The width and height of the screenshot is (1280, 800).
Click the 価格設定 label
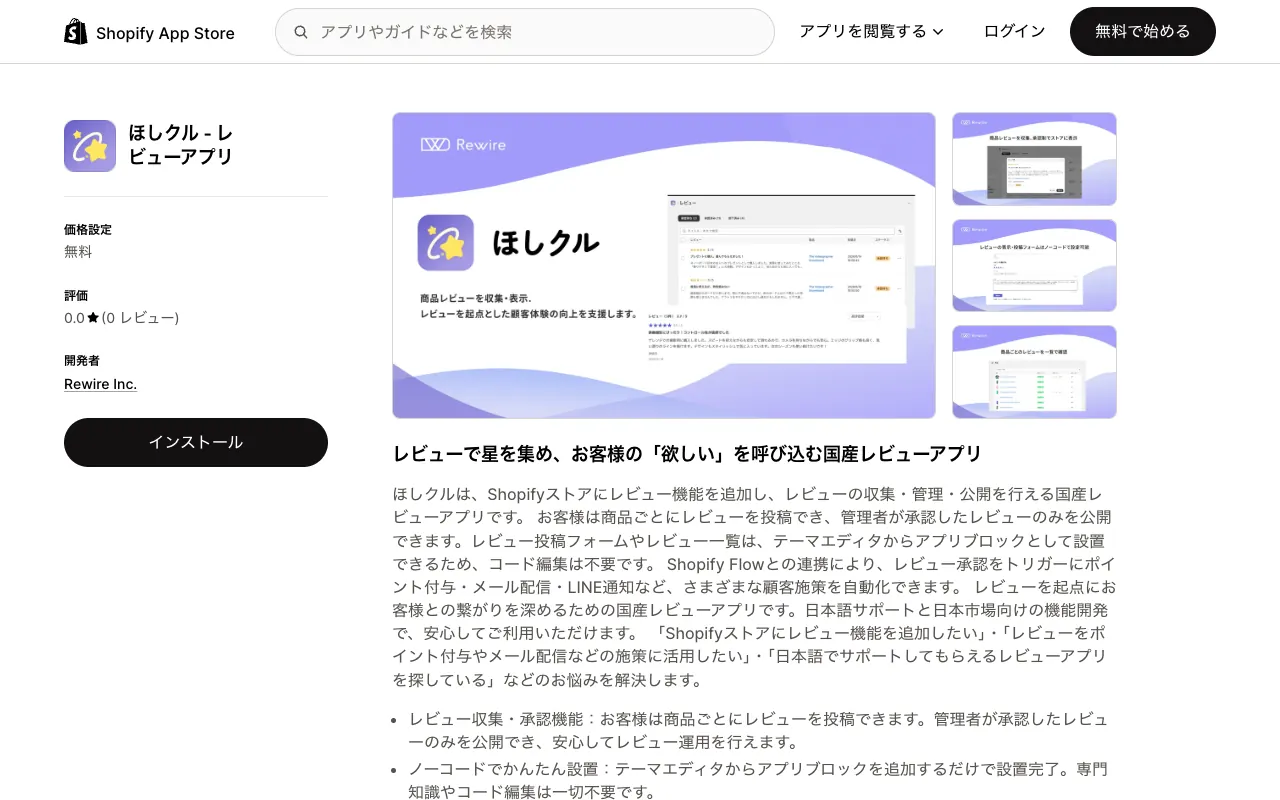coord(88,230)
